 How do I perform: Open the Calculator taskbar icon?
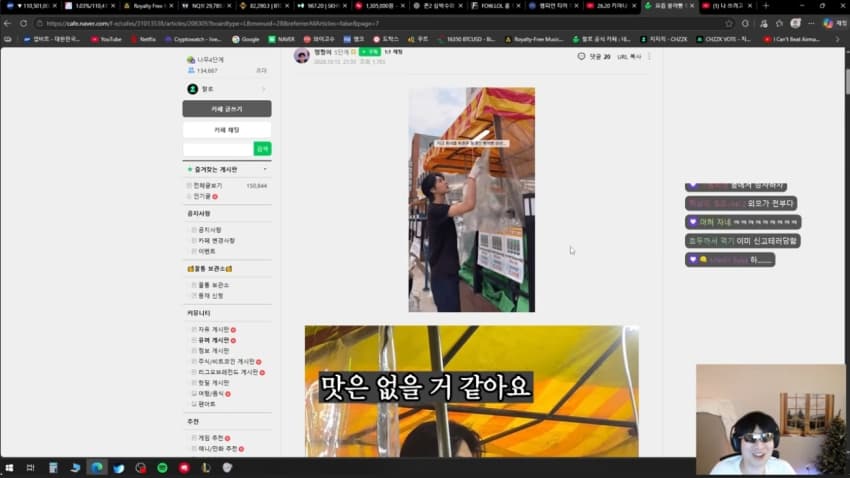click(53, 468)
